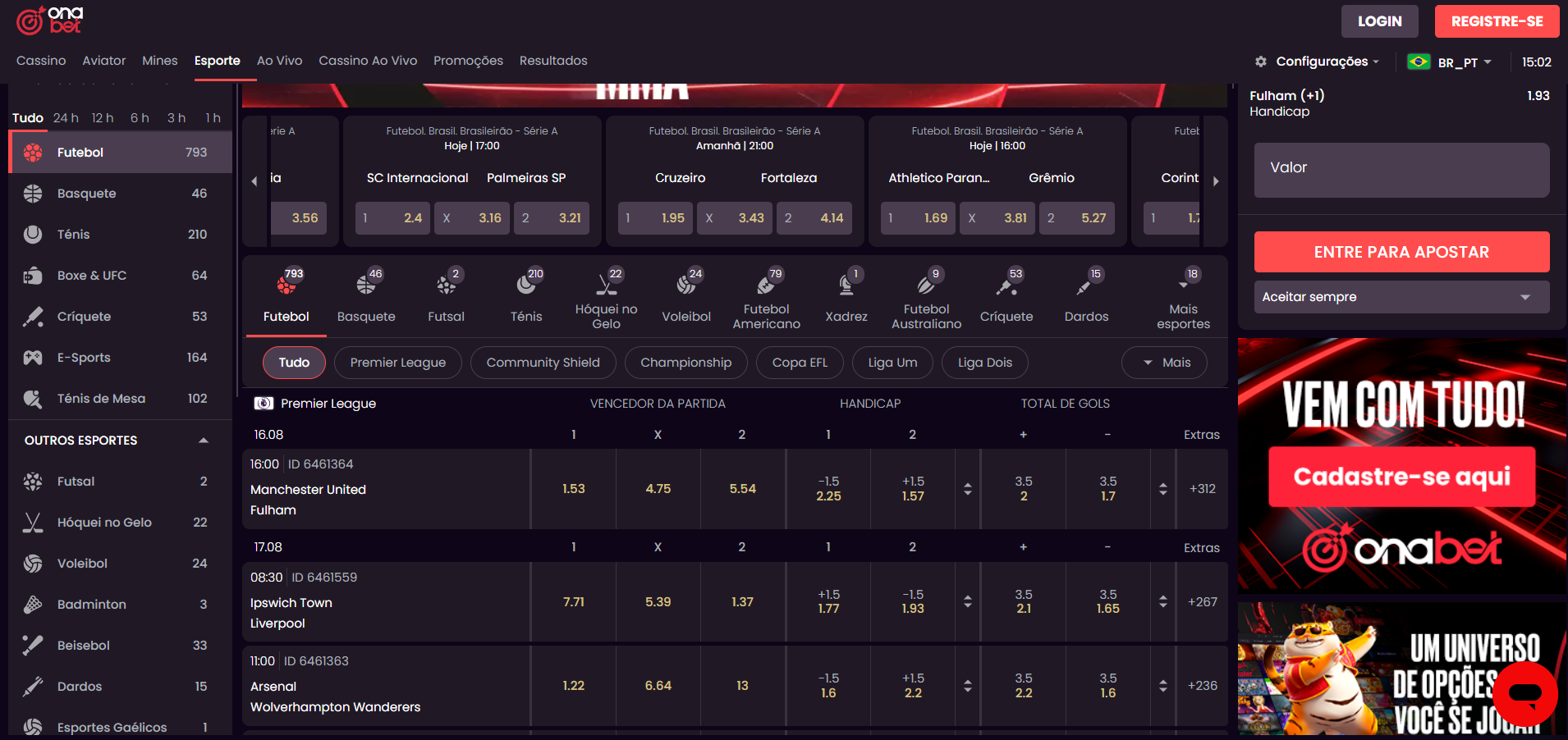Expand Mais esportes in the sports strip

click(1183, 296)
